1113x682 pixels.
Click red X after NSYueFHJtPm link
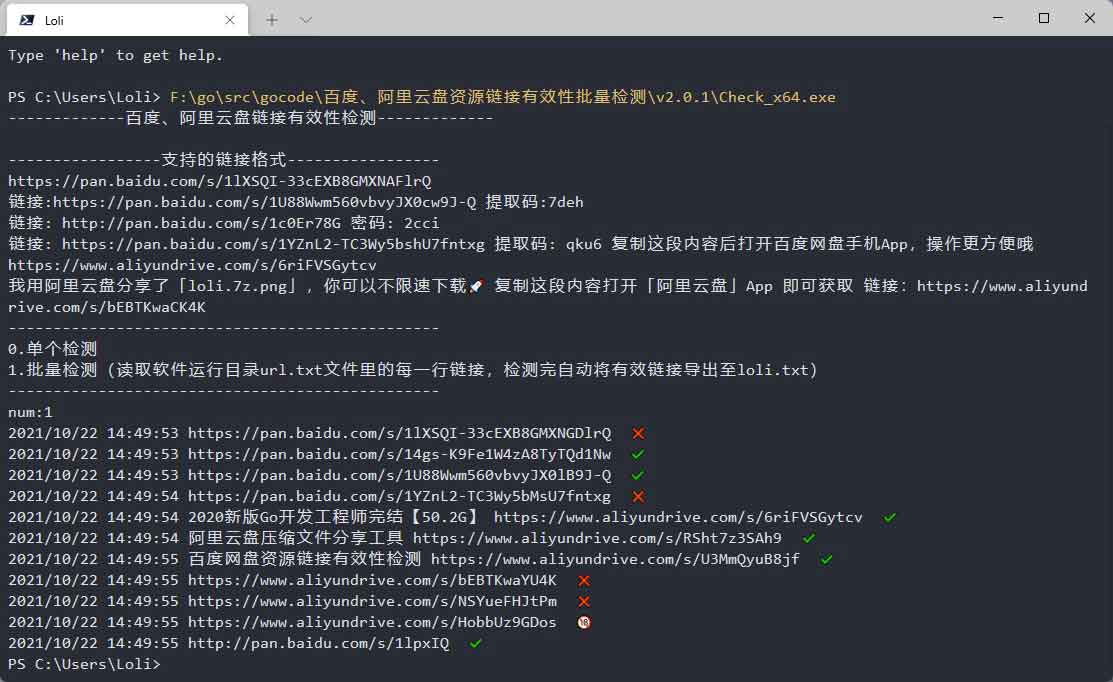(583, 601)
